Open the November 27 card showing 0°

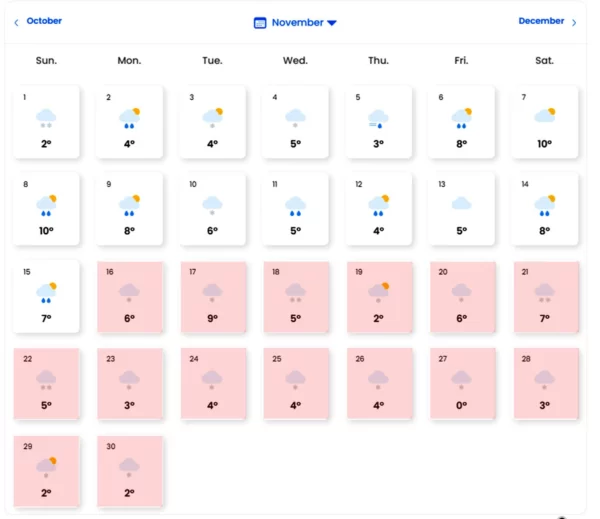462,384
